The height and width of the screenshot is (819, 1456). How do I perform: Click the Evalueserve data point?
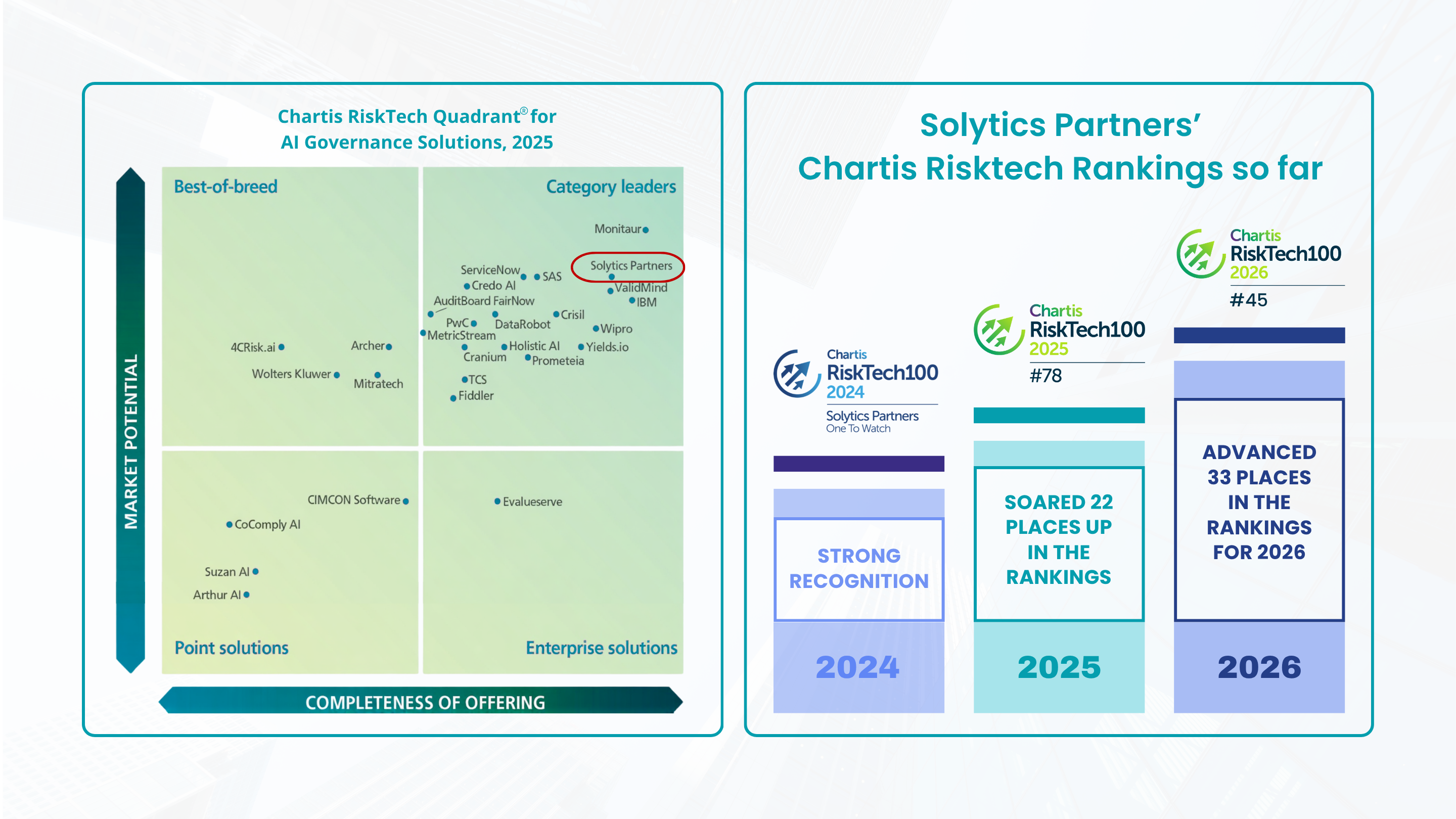pos(497,502)
